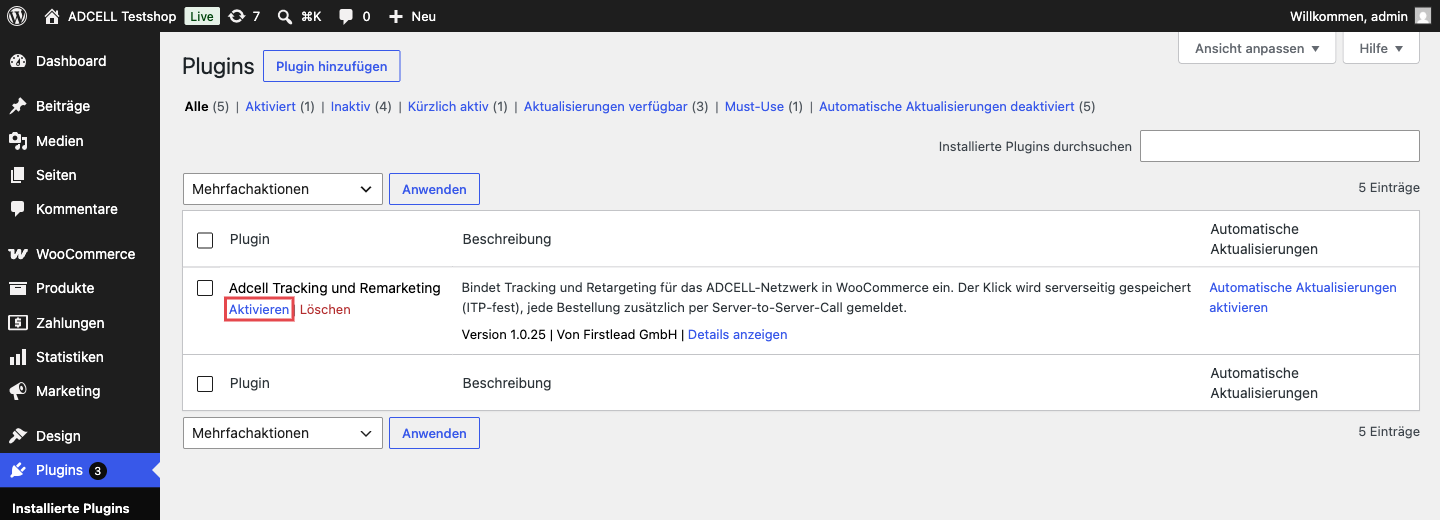Filter by Kürzlich aktiv plugins
This screenshot has height=520, width=1440.
448,107
